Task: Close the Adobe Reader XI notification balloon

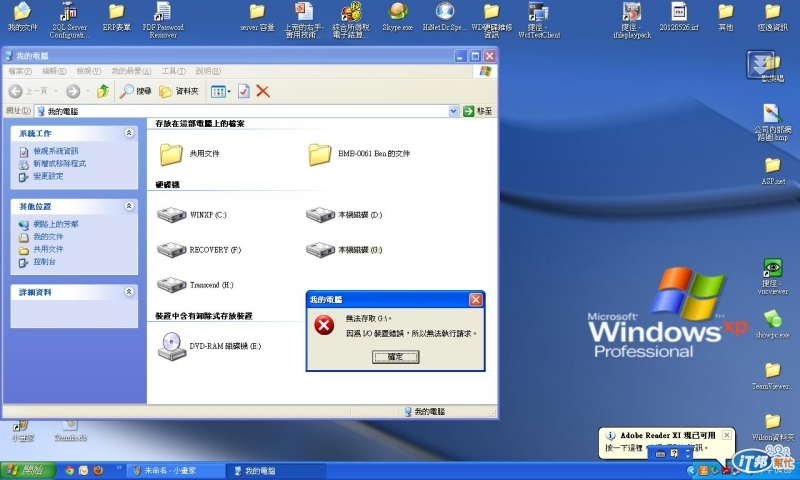Action: click(x=727, y=435)
